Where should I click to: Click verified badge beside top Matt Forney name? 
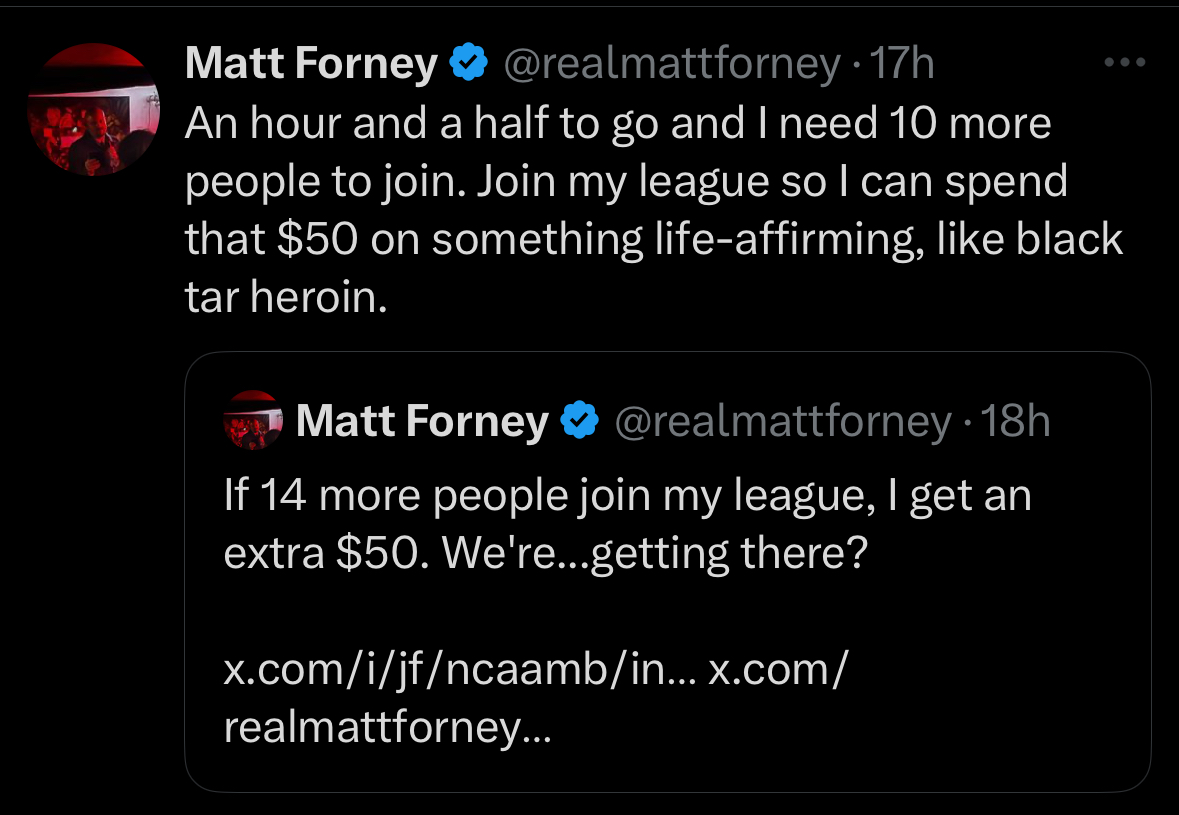[x=468, y=65]
